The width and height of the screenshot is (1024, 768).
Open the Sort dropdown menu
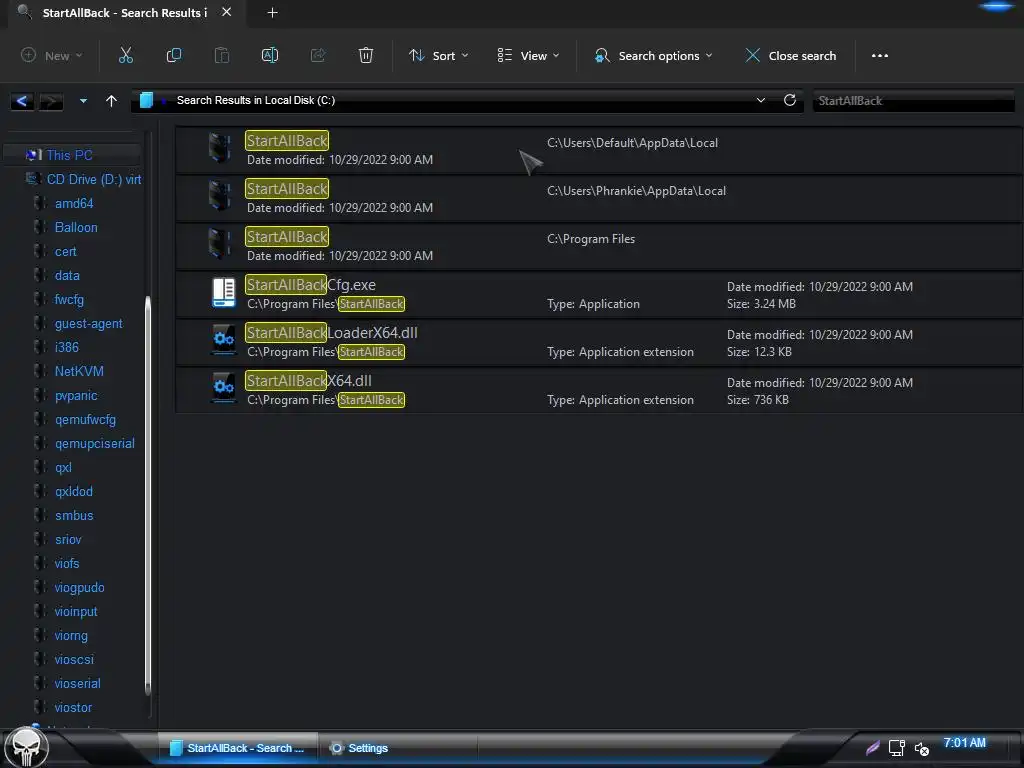pyautogui.click(x=438, y=56)
